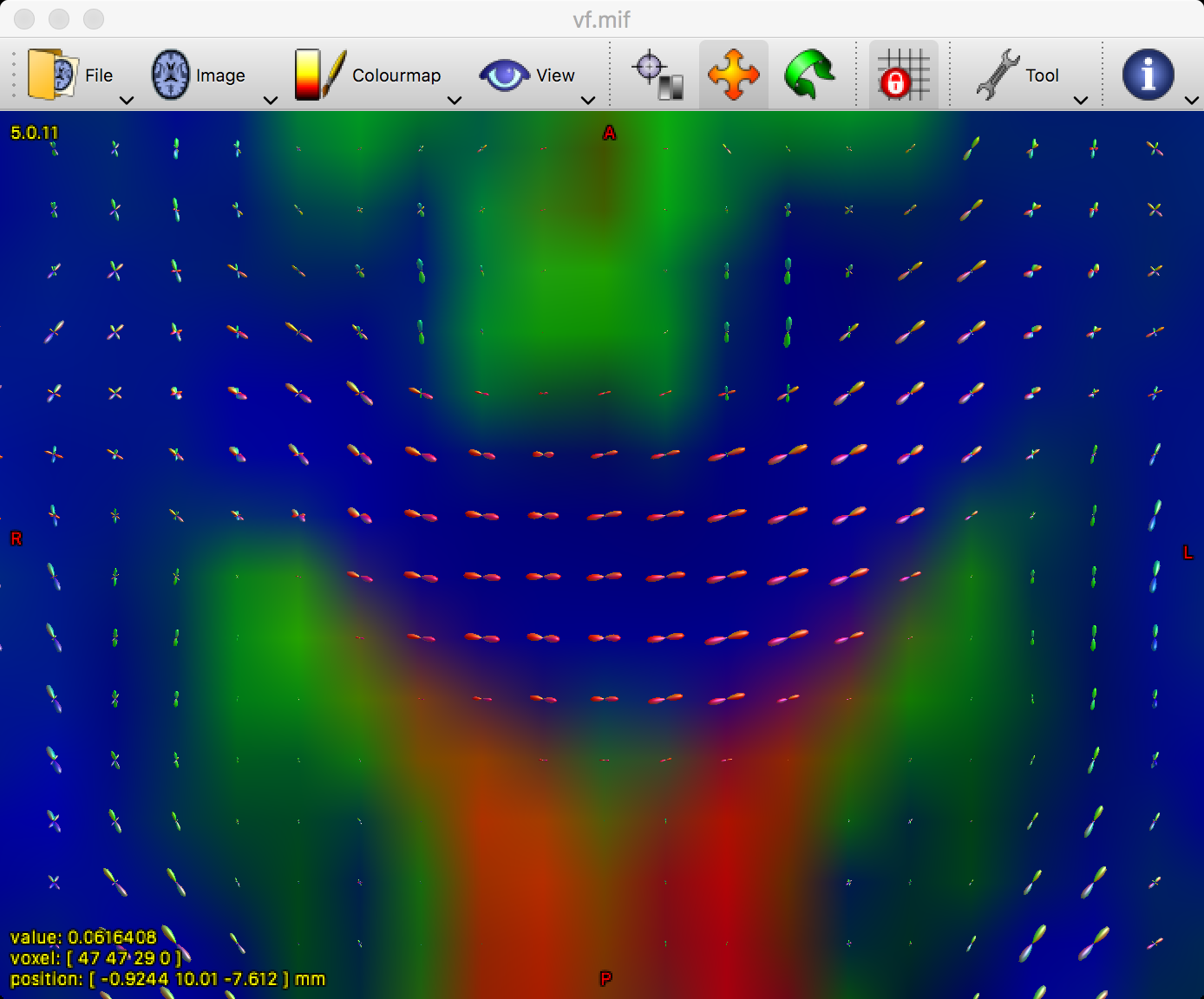Viewport: 1204px width, 999px height.
Task: Open the Tool wrench icon
Action: point(998,75)
